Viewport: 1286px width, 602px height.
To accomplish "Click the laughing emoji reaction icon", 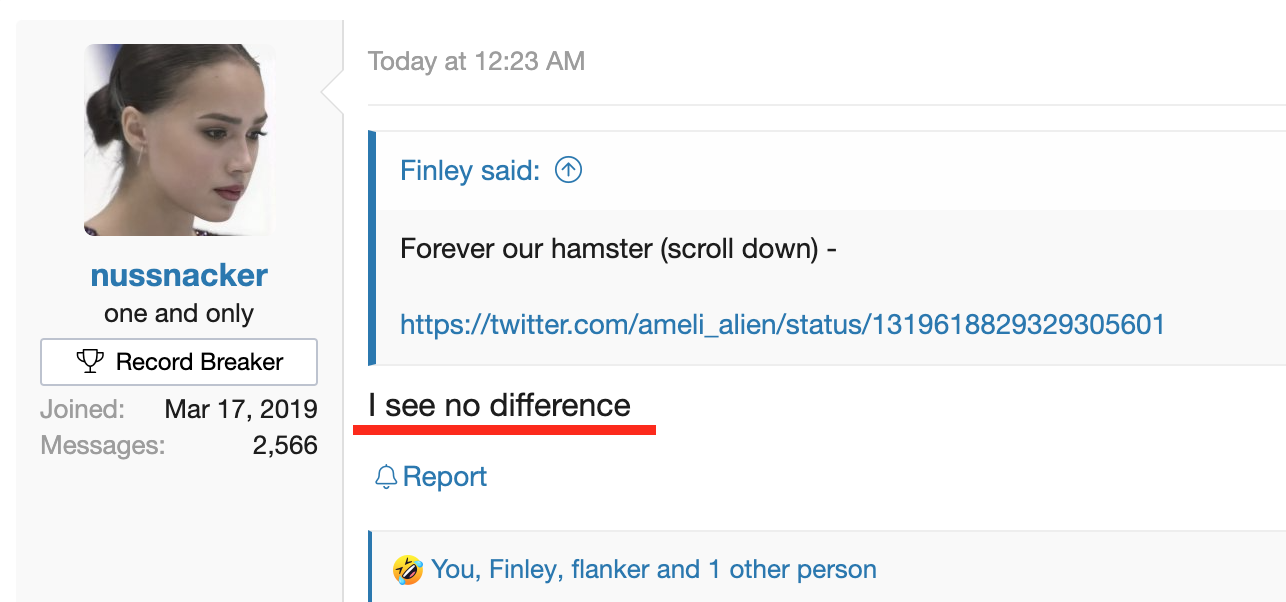I will click(x=408, y=571).
